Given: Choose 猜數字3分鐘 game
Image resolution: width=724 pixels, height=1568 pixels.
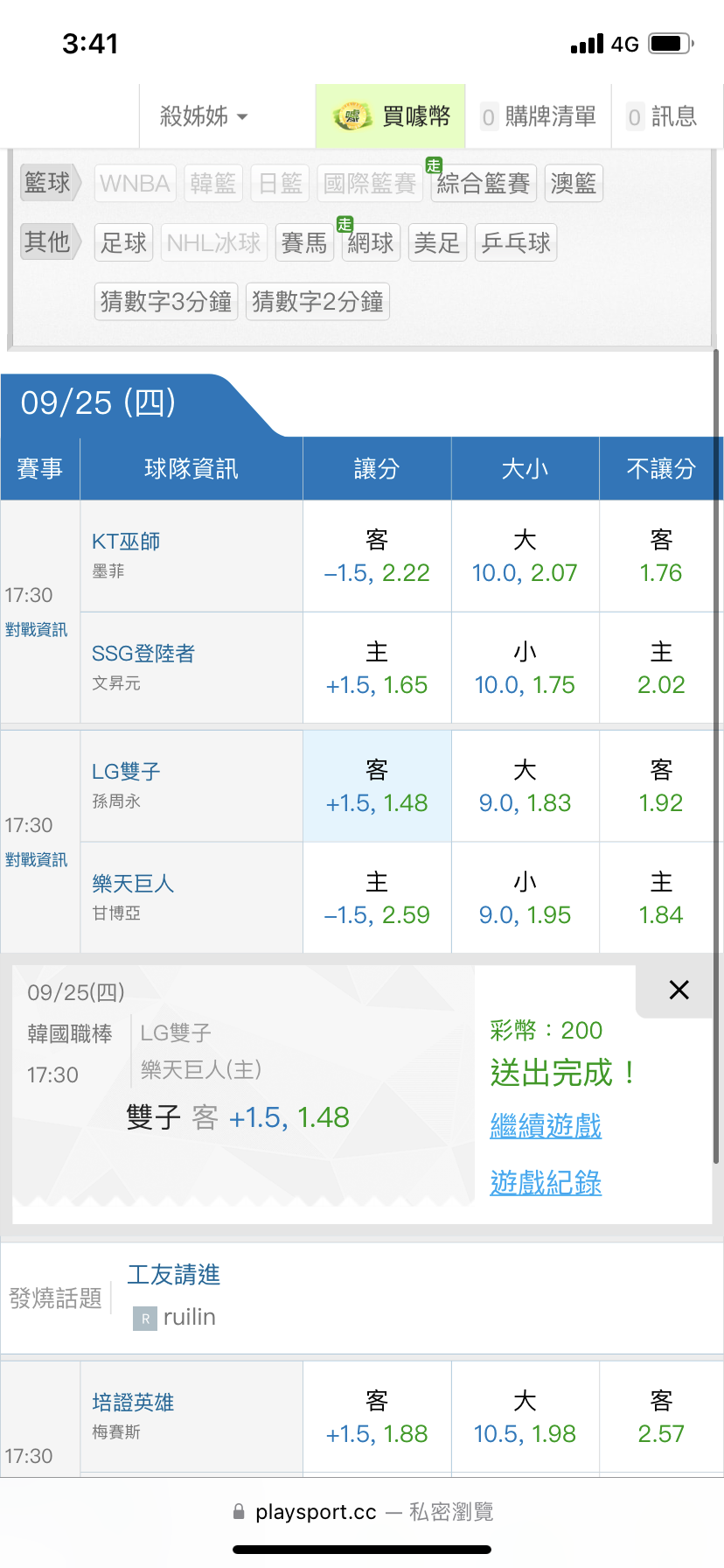Looking at the screenshot, I should [166, 302].
